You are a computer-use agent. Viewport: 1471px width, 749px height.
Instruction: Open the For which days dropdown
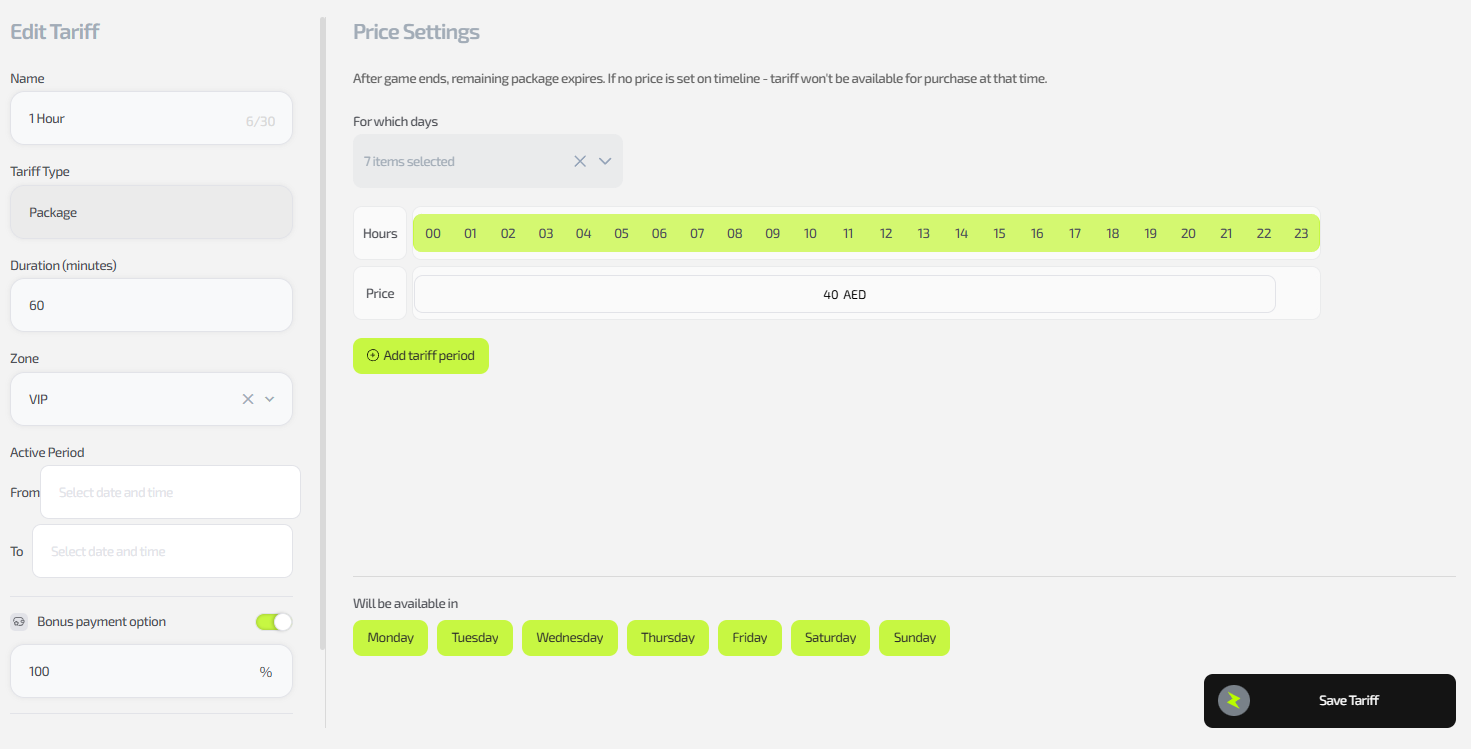(605, 161)
